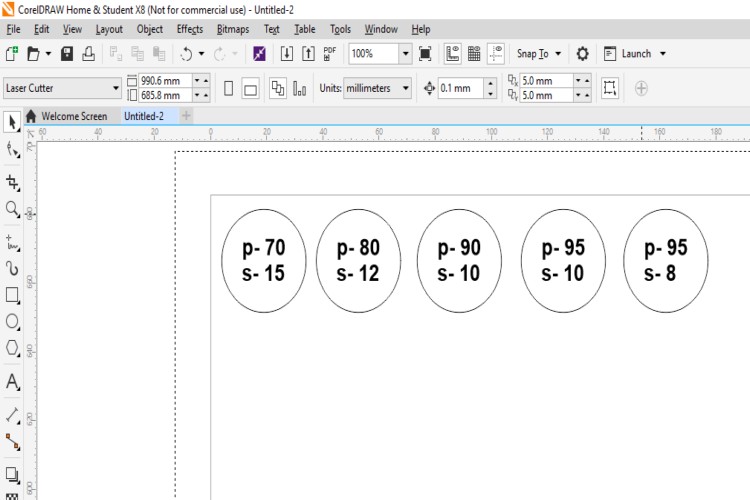
Task: Select the Ellipse tool
Action: [x=12, y=321]
